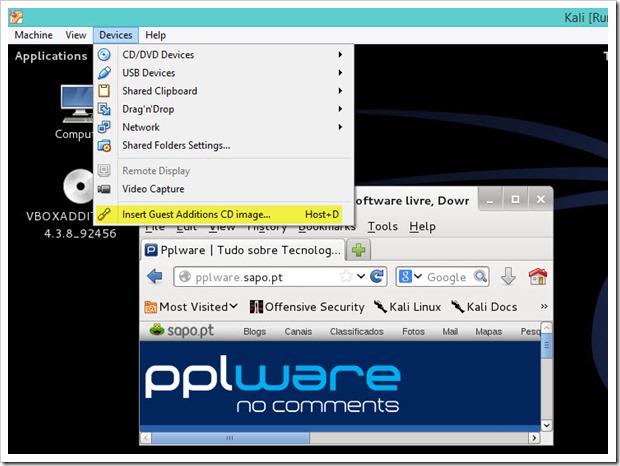Open the VirtualBox Help menu
Image resolution: width=620 pixels, height=466 pixels.
(155, 35)
